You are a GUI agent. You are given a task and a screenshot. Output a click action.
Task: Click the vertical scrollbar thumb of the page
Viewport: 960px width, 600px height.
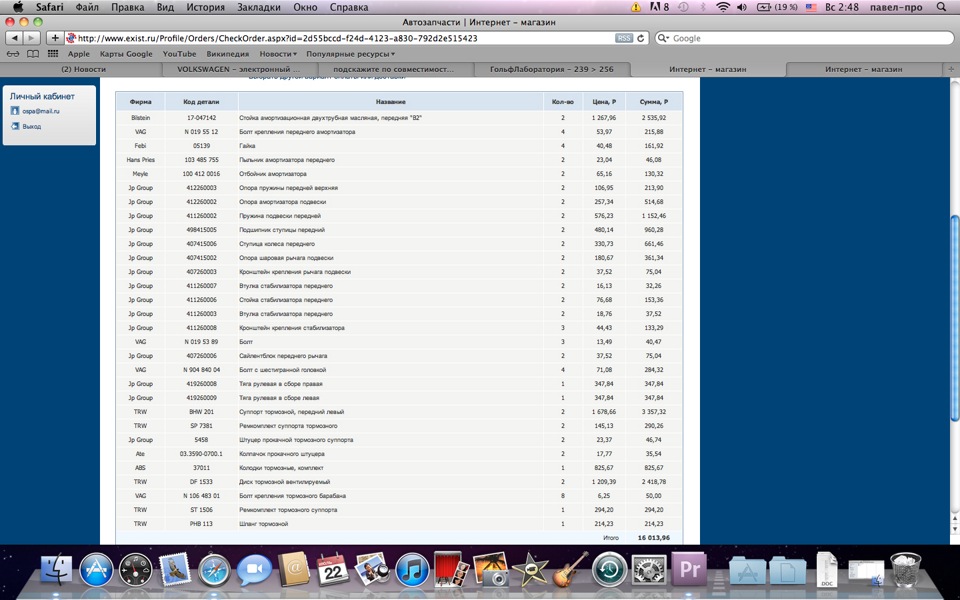pyautogui.click(x=954, y=318)
